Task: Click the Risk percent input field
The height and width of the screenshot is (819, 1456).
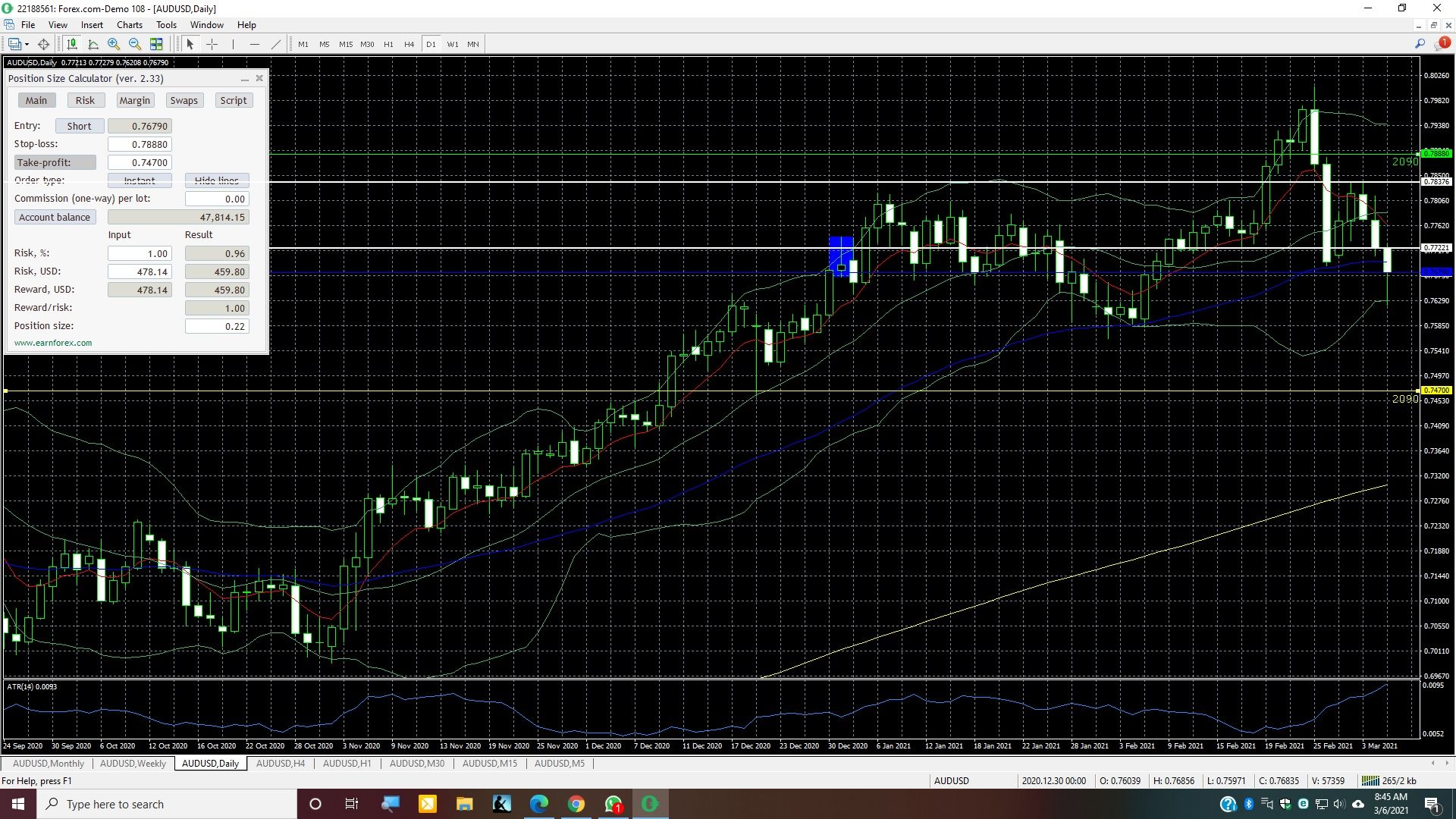Action: 140,253
